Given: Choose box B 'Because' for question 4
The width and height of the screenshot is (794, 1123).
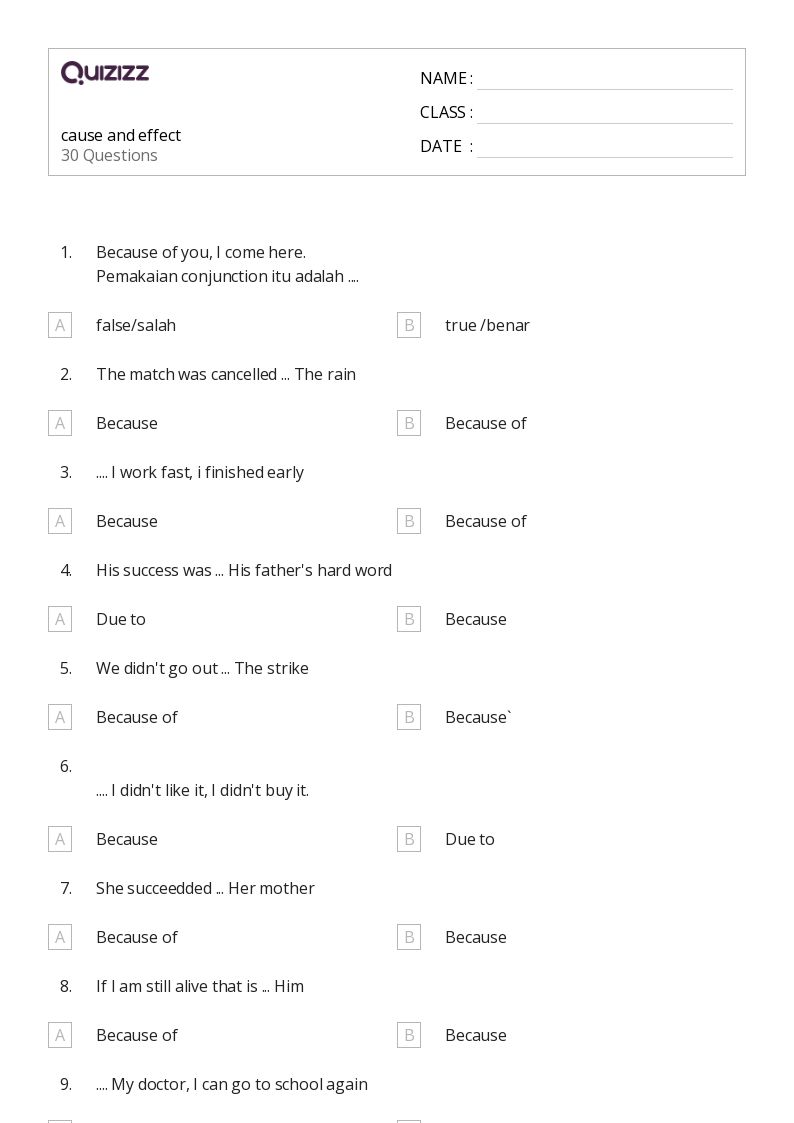Looking at the screenshot, I should (409, 620).
